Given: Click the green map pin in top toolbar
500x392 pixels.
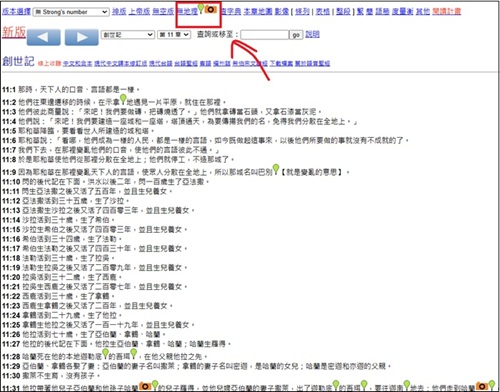Looking at the screenshot, I should [201, 9].
